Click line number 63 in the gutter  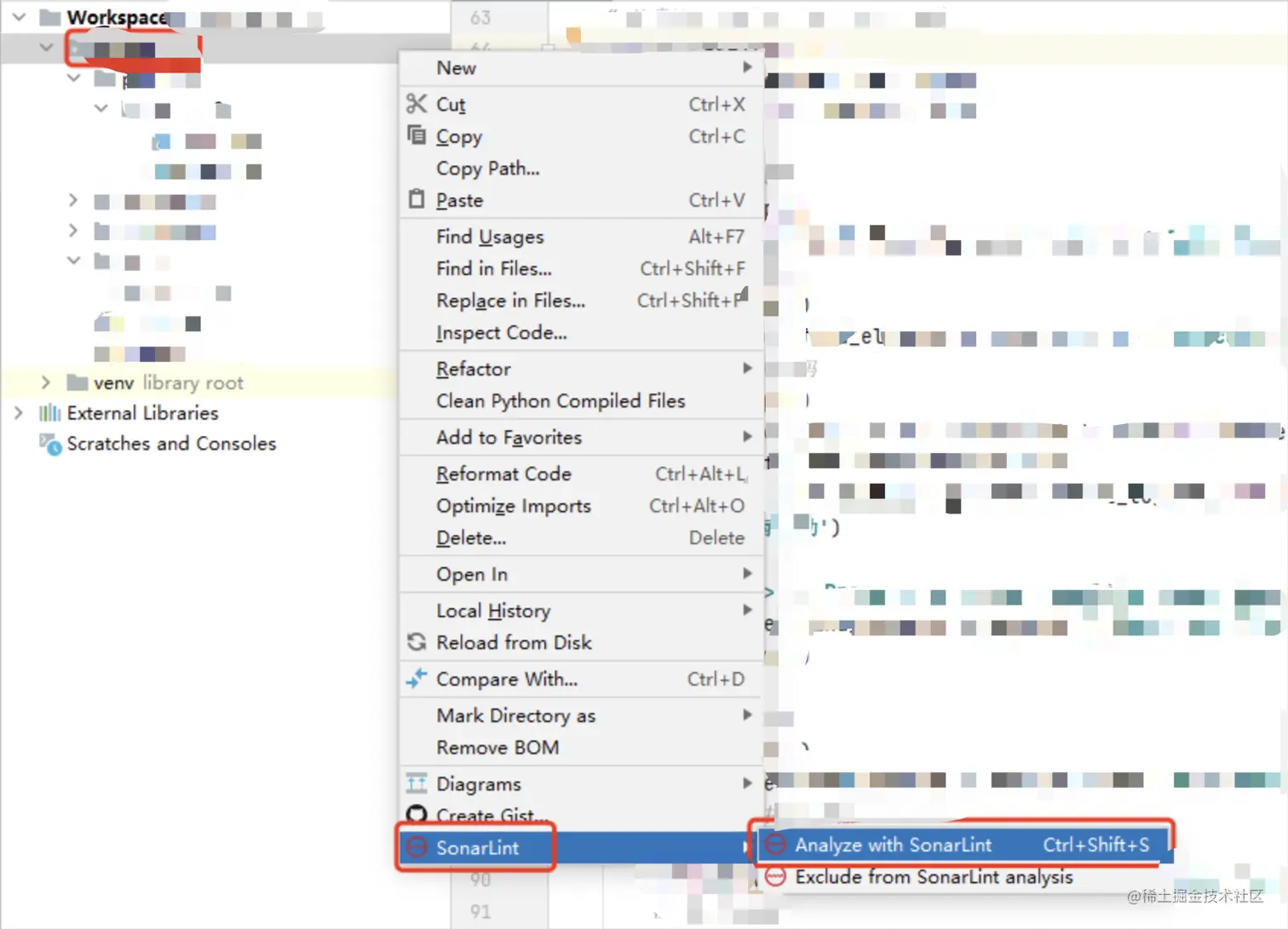[480, 17]
